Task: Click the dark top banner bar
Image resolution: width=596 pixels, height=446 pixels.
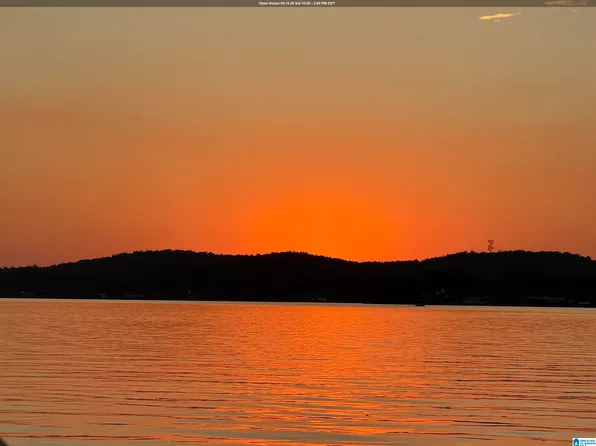Action: pyautogui.click(x=298, y=3)
